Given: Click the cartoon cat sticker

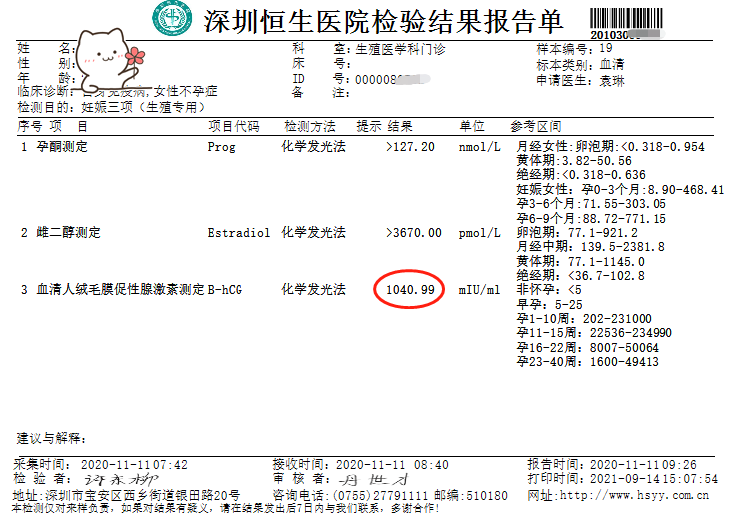Looking at the screenshot, I should tap(109, 59).
